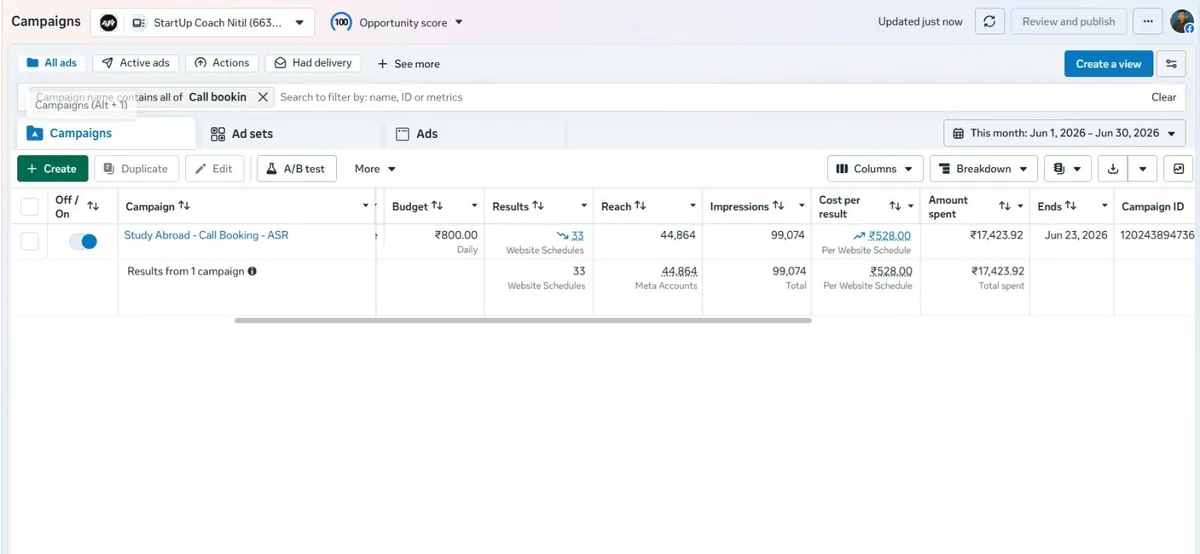Screen dimensions: 1200x554
Task: Open Ends column header options arrow
Action: pyautogui.click(x=1104, y=206)
